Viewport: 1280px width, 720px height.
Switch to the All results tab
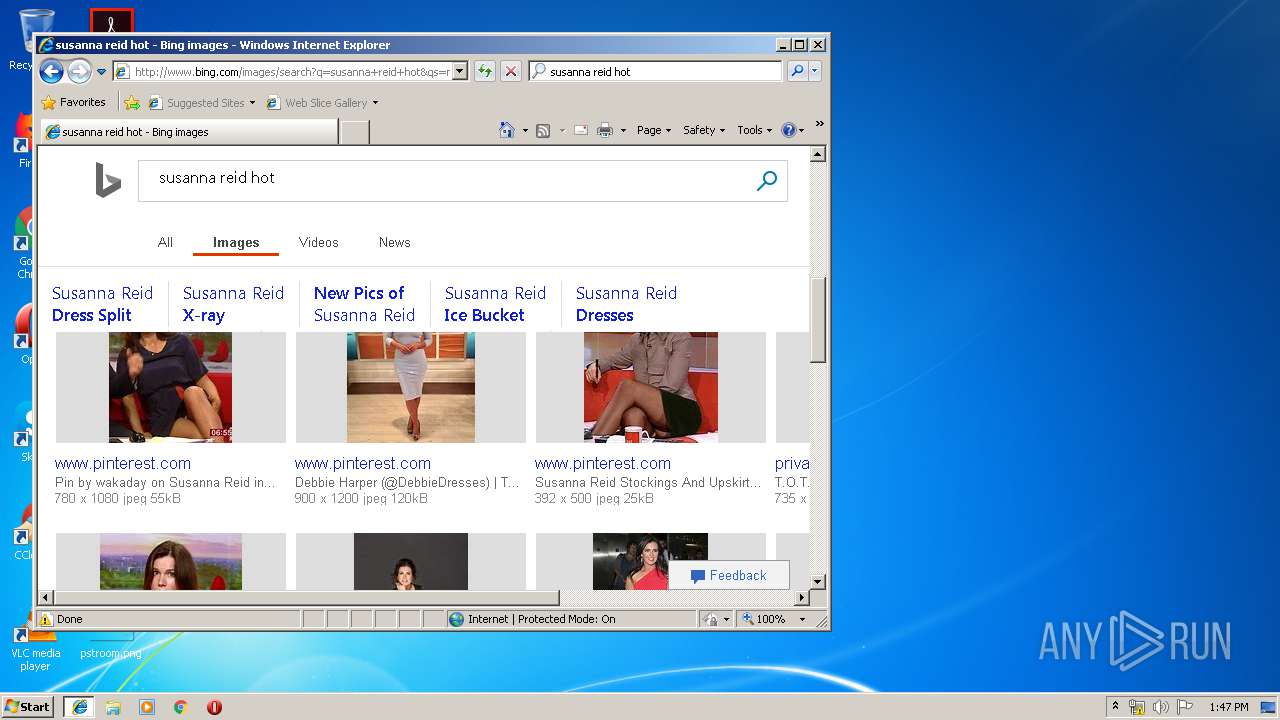click(165, 242)
